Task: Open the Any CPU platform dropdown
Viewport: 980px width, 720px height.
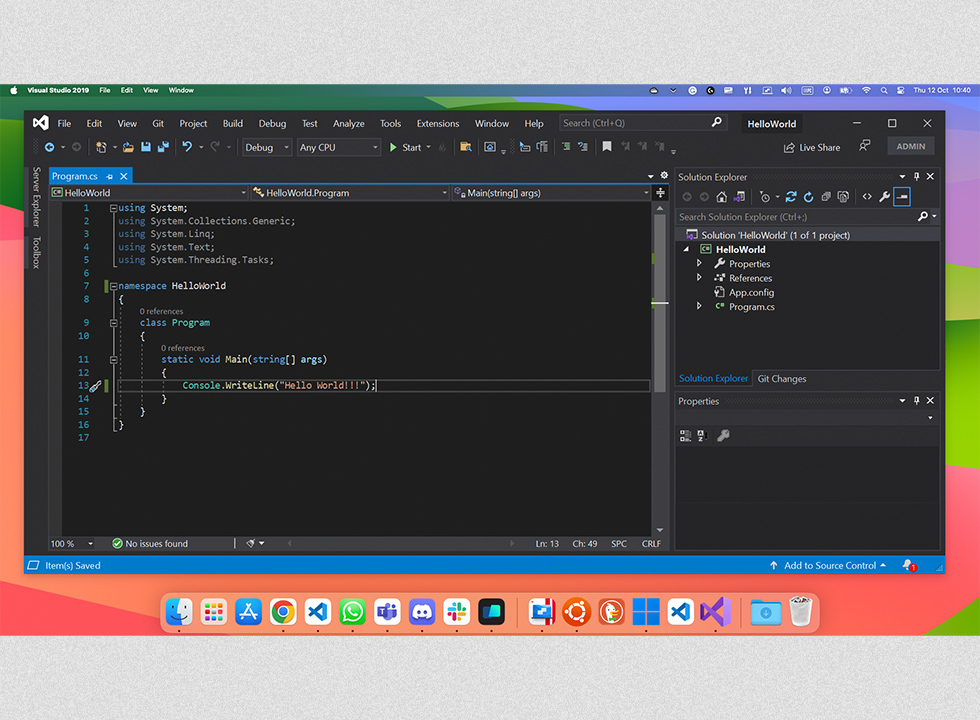Action: [338, 146]
